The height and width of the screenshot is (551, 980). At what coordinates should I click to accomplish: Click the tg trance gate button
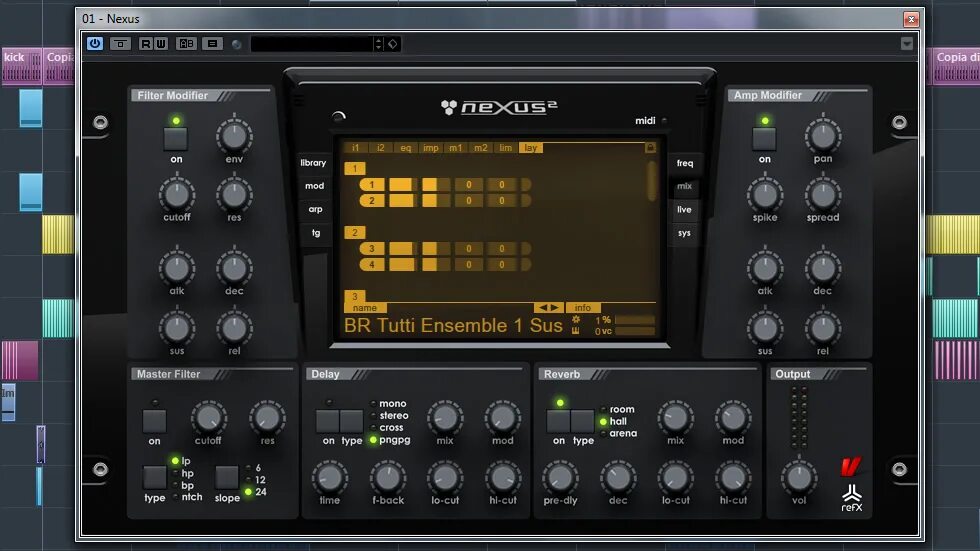(316, 233)
